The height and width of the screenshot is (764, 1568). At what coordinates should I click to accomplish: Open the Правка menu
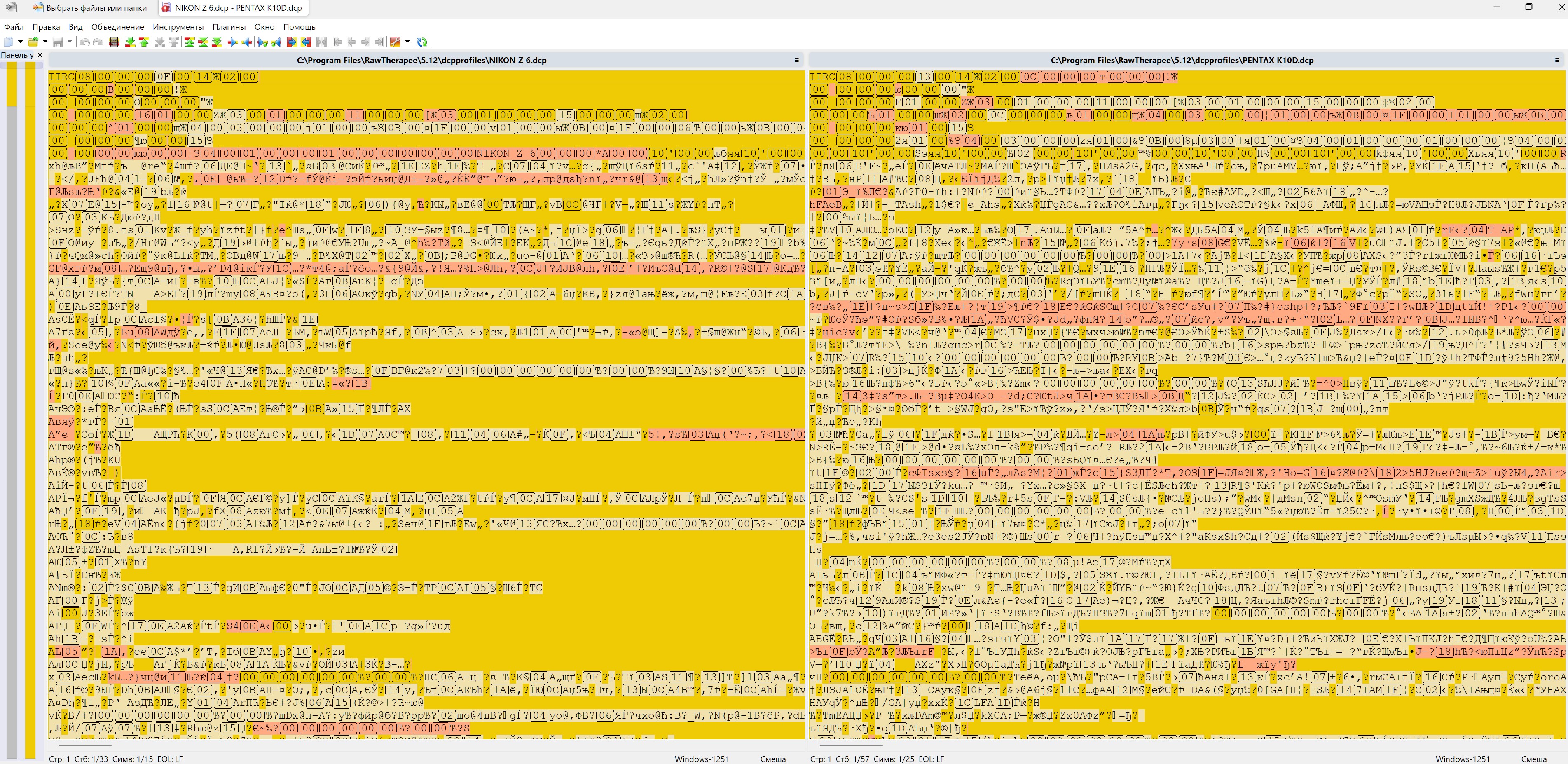(46, 27)
